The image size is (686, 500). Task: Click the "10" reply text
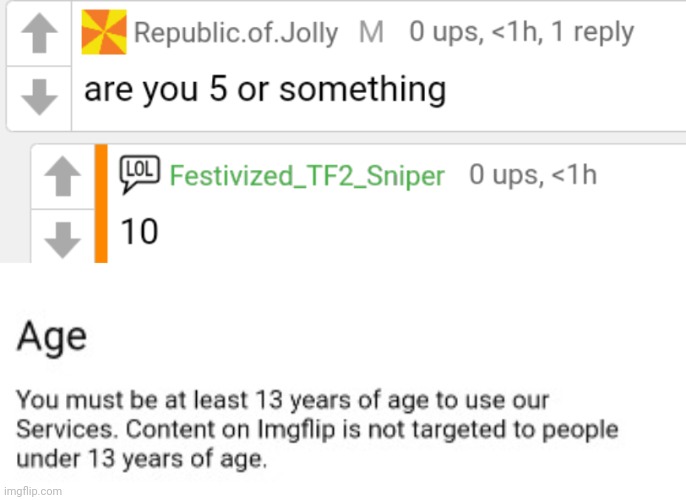pyautogui.click(x=139, y=231)
